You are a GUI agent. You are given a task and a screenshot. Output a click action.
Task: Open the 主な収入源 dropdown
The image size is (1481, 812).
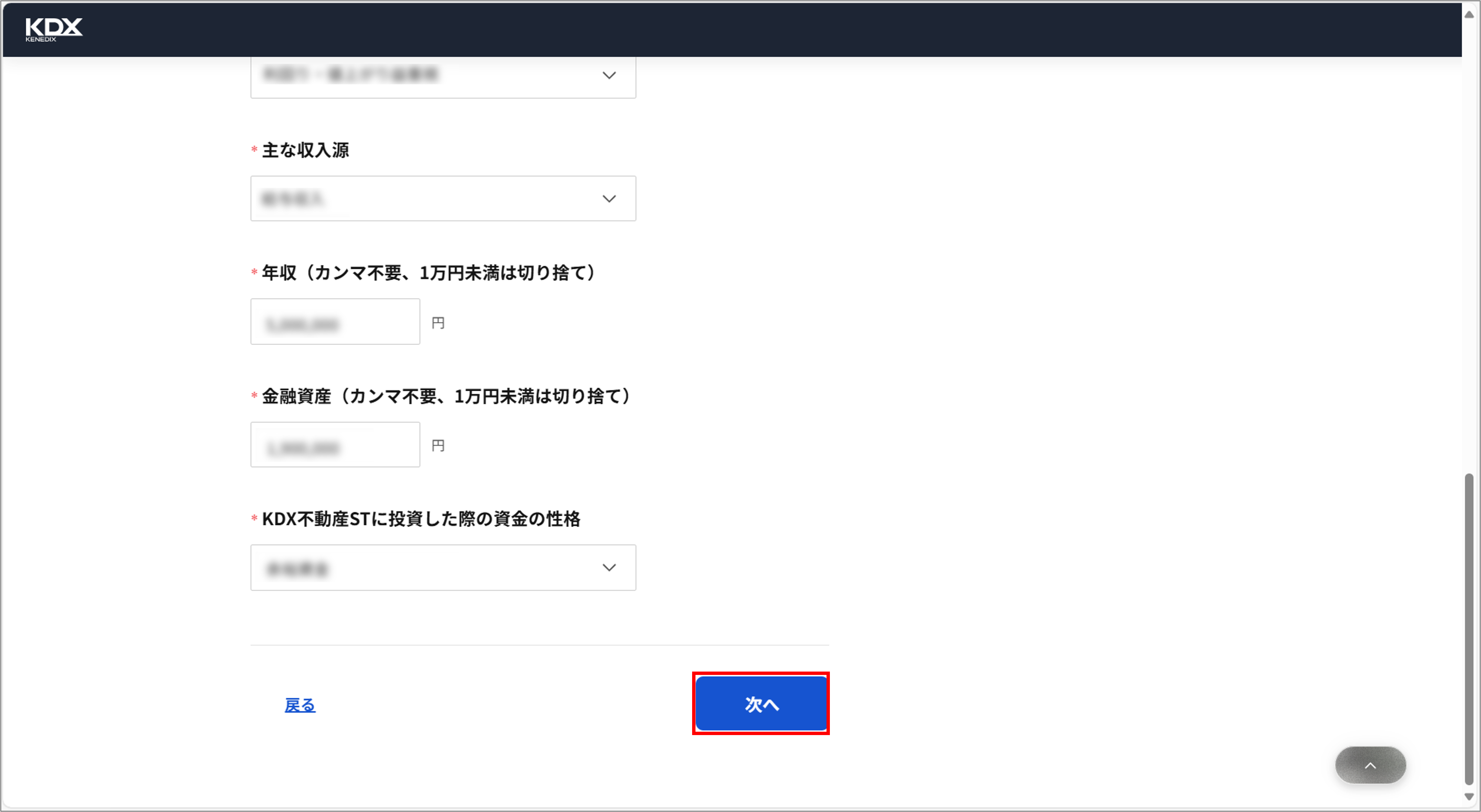[x=443, y=199]
